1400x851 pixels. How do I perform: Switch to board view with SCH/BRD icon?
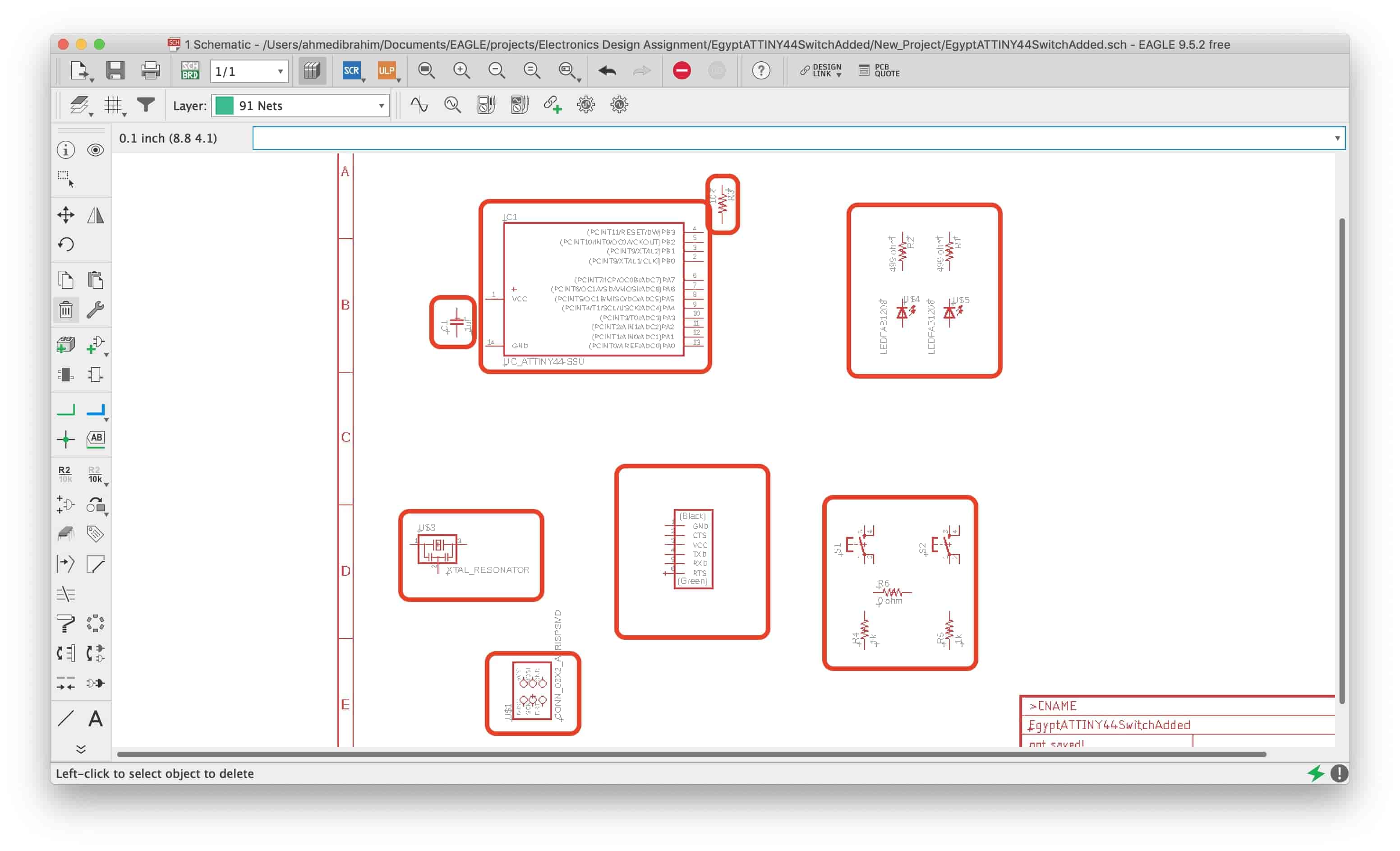[190, 70]
